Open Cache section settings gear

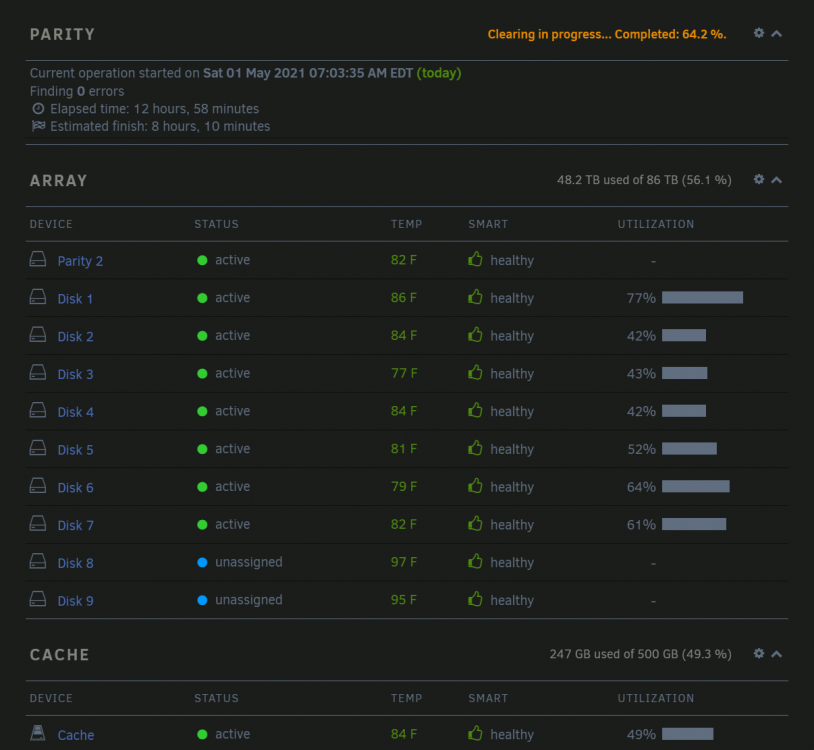[x=758, y=653]
